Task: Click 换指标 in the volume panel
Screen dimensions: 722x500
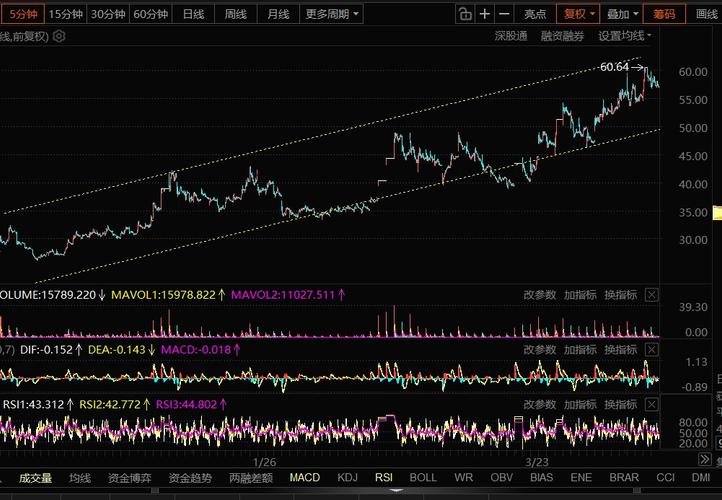Action: (x=620, y=295)
